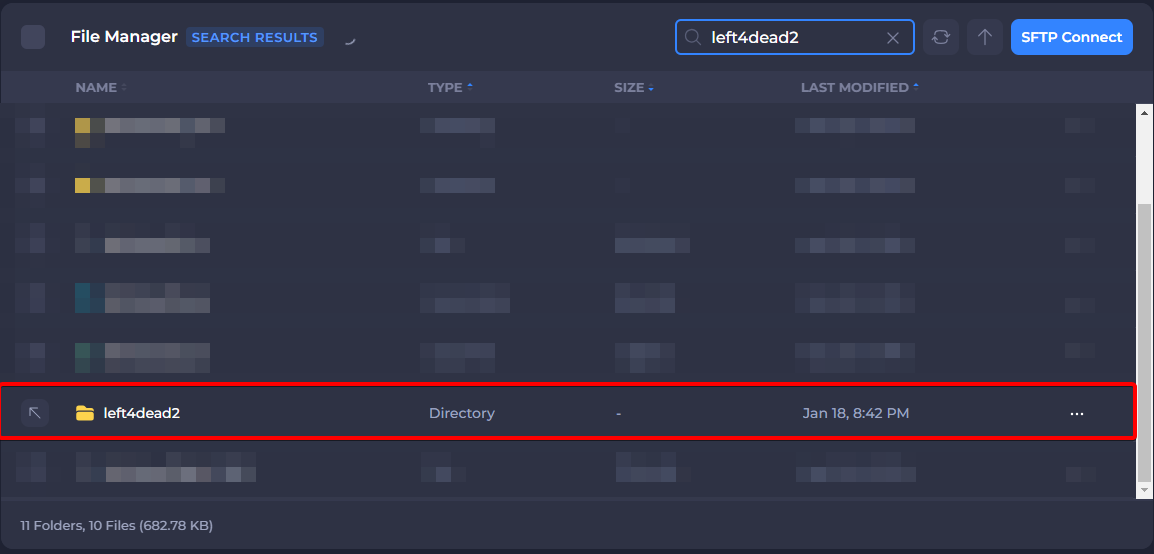Image resolution: width=1154 pixels, height=554 pixels.
Task: Focus the file search input field
Action: tap(790, 38)
